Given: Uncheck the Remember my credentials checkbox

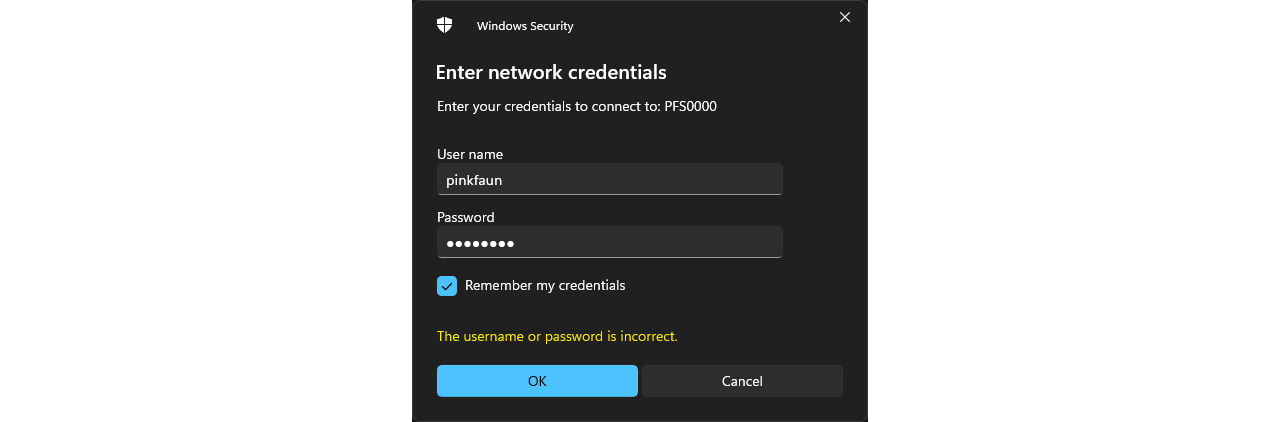Looking at the screenshot, I should click(x=447, y=286).
